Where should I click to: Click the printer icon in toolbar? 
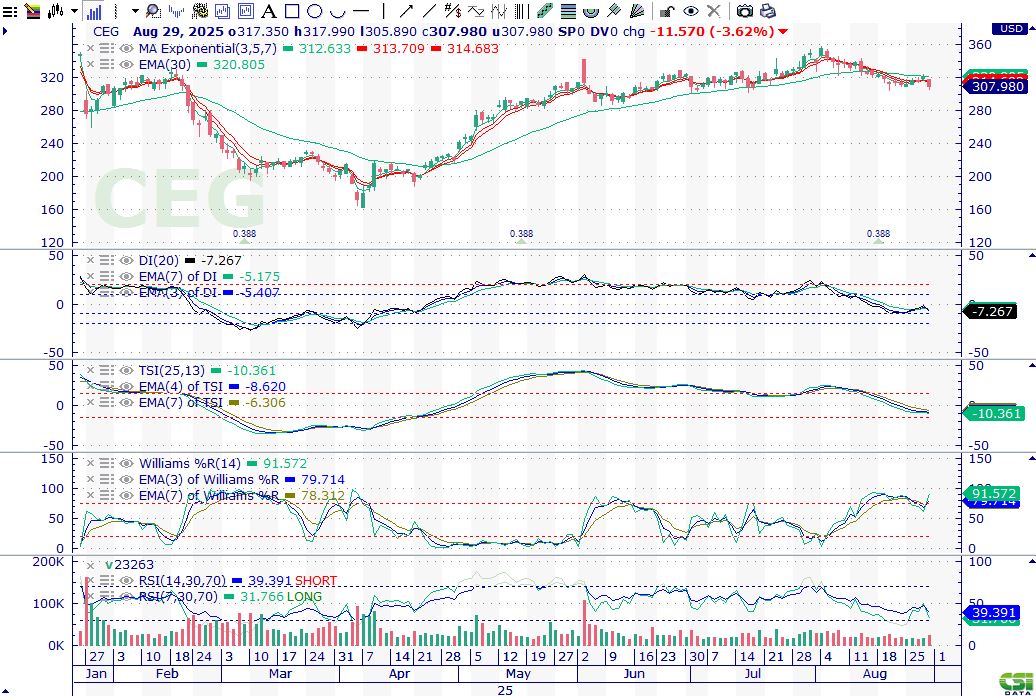pos(768,12)
